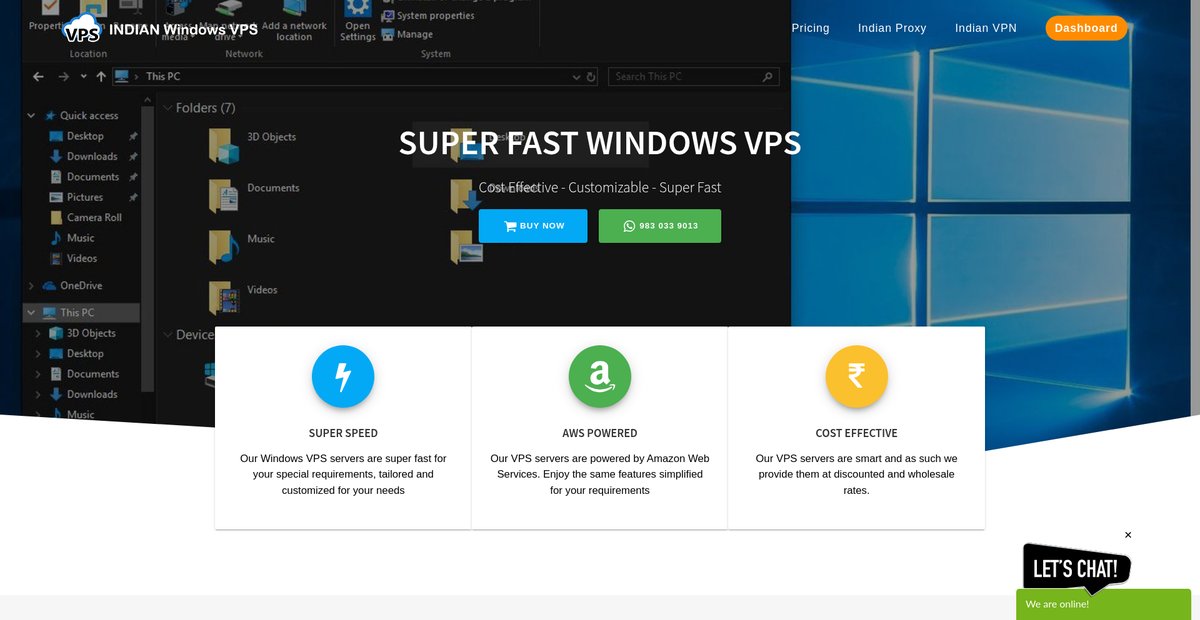Image resolution: width=1200 pixels, height=620 pixels.
Task: Click the yellow rupee symbol icon
Action: (x=857, y=377)
